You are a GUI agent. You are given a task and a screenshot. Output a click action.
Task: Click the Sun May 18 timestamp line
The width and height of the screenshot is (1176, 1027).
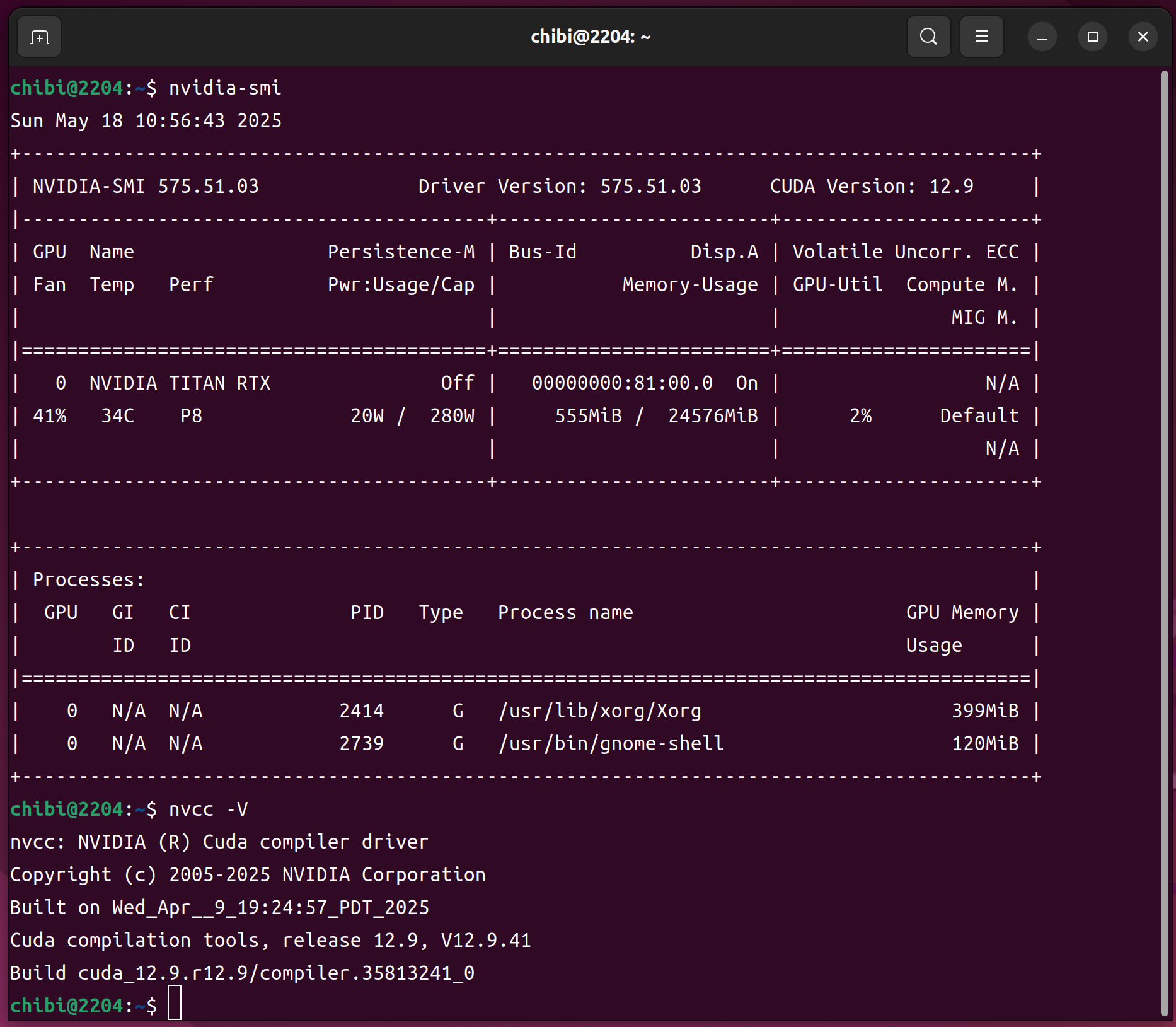(146, 121)
